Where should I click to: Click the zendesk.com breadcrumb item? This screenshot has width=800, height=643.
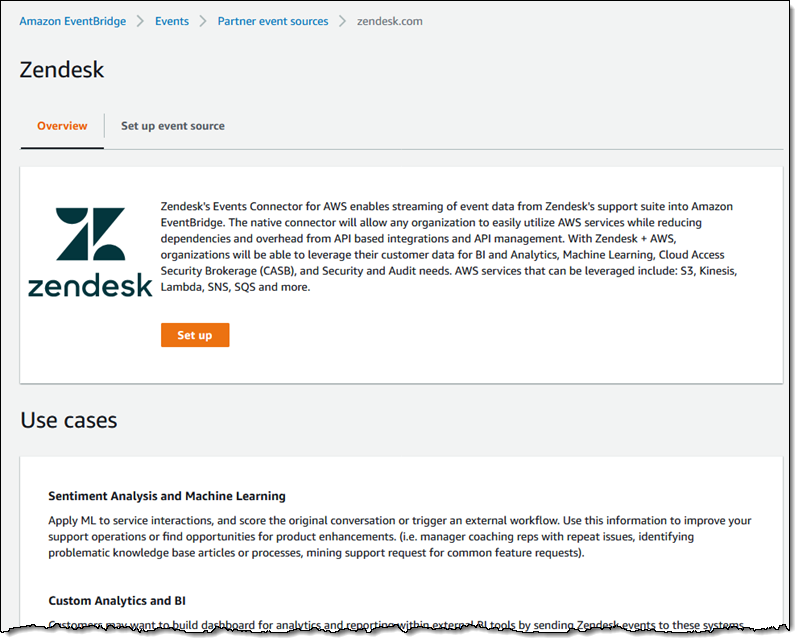coord(390,21)
